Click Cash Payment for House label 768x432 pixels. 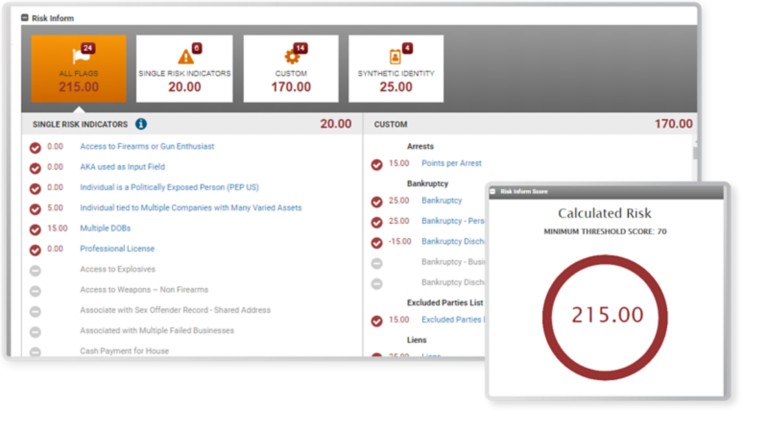[124, 351]
